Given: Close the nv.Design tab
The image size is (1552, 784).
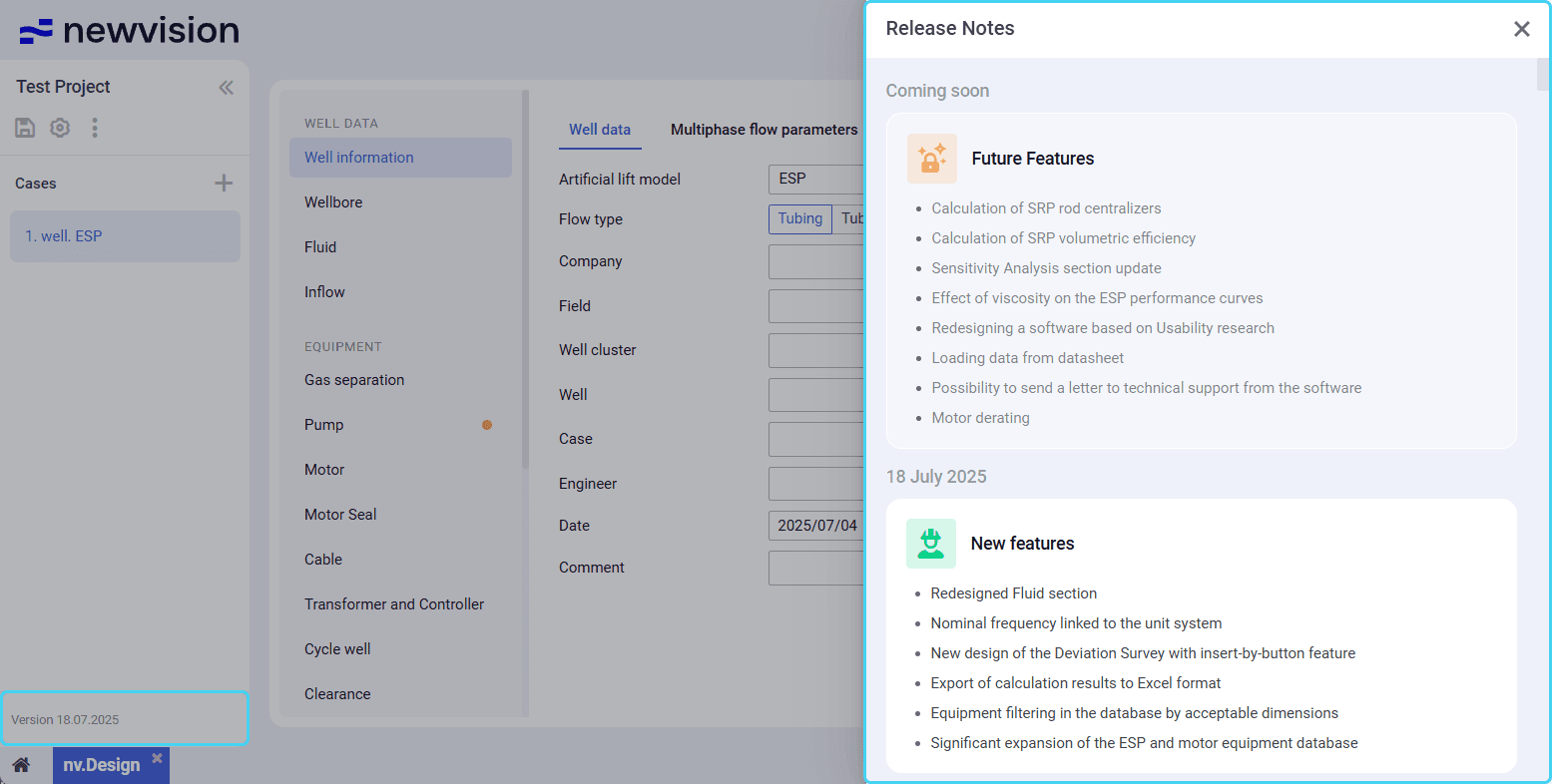Looking at the screenshot, I should [x=157, y=759].
